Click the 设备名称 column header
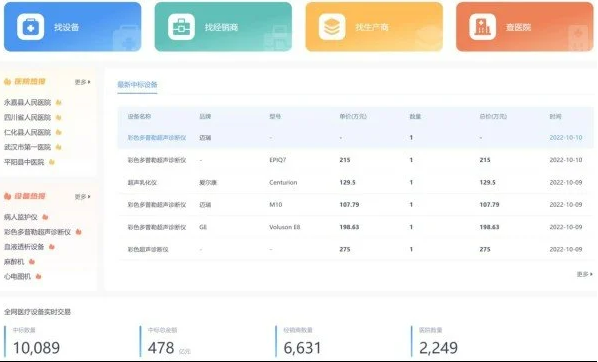 coord(139,116)
